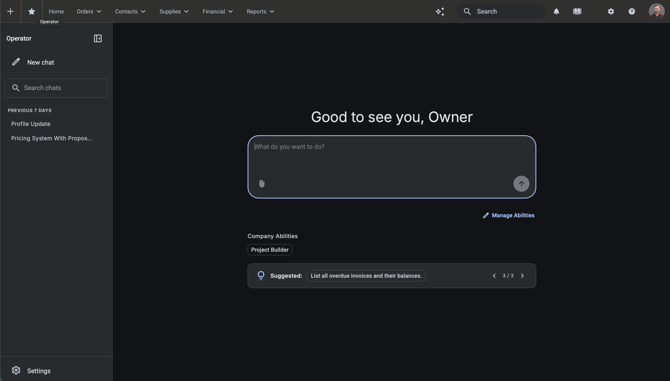Open Pricing System With Propos... chat
This screenshot has height=381, width=670.
tap(52, 138)
